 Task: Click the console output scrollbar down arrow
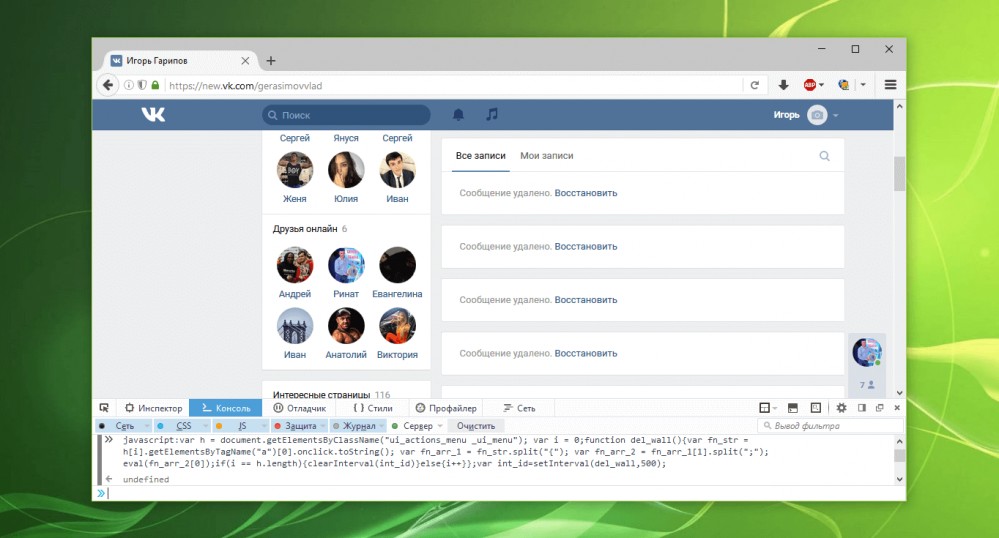click(x=900, y=479)
